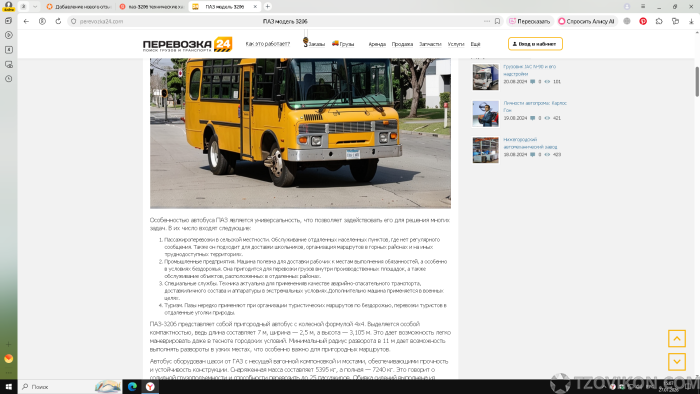Bookmark this page with the bookmark icon
The width and height of the screenshot is (700, 394).
497,21
